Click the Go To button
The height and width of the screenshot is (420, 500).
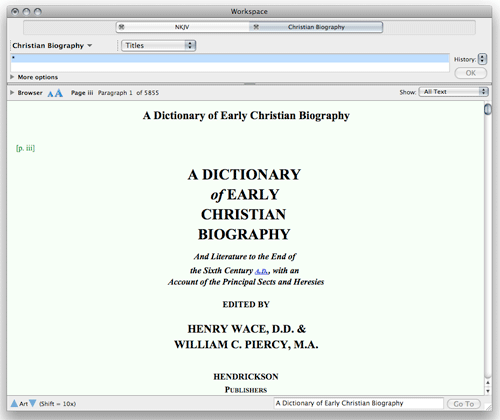point(464,404)
